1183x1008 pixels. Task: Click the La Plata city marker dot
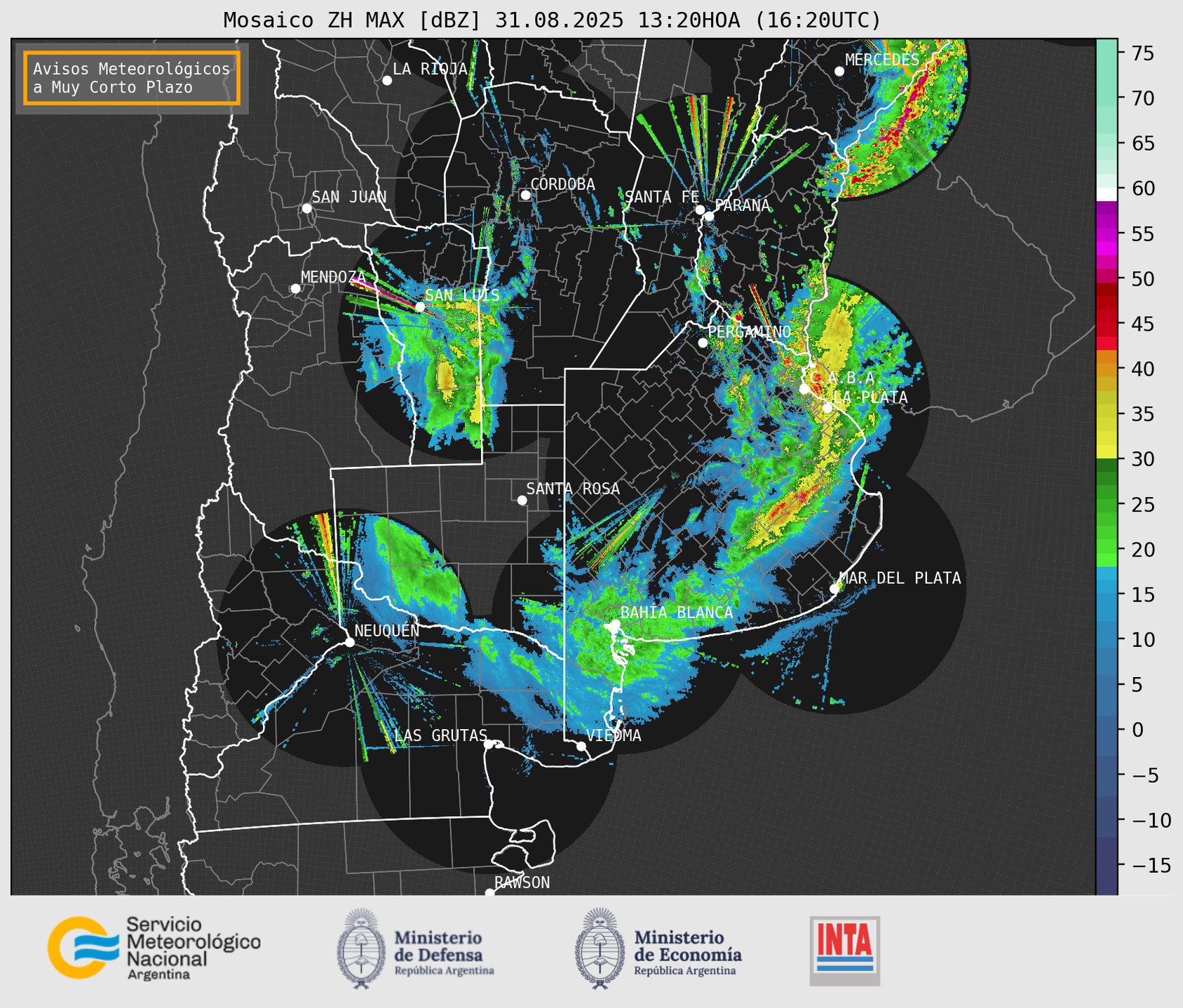pyautogui.click(x=827, y=408)
